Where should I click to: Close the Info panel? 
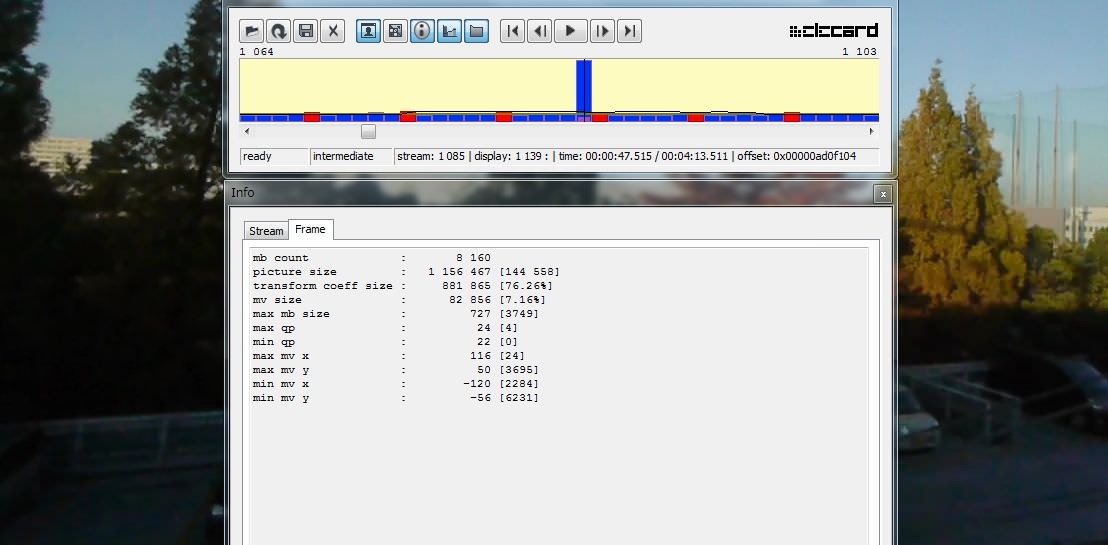click(881, 193)
